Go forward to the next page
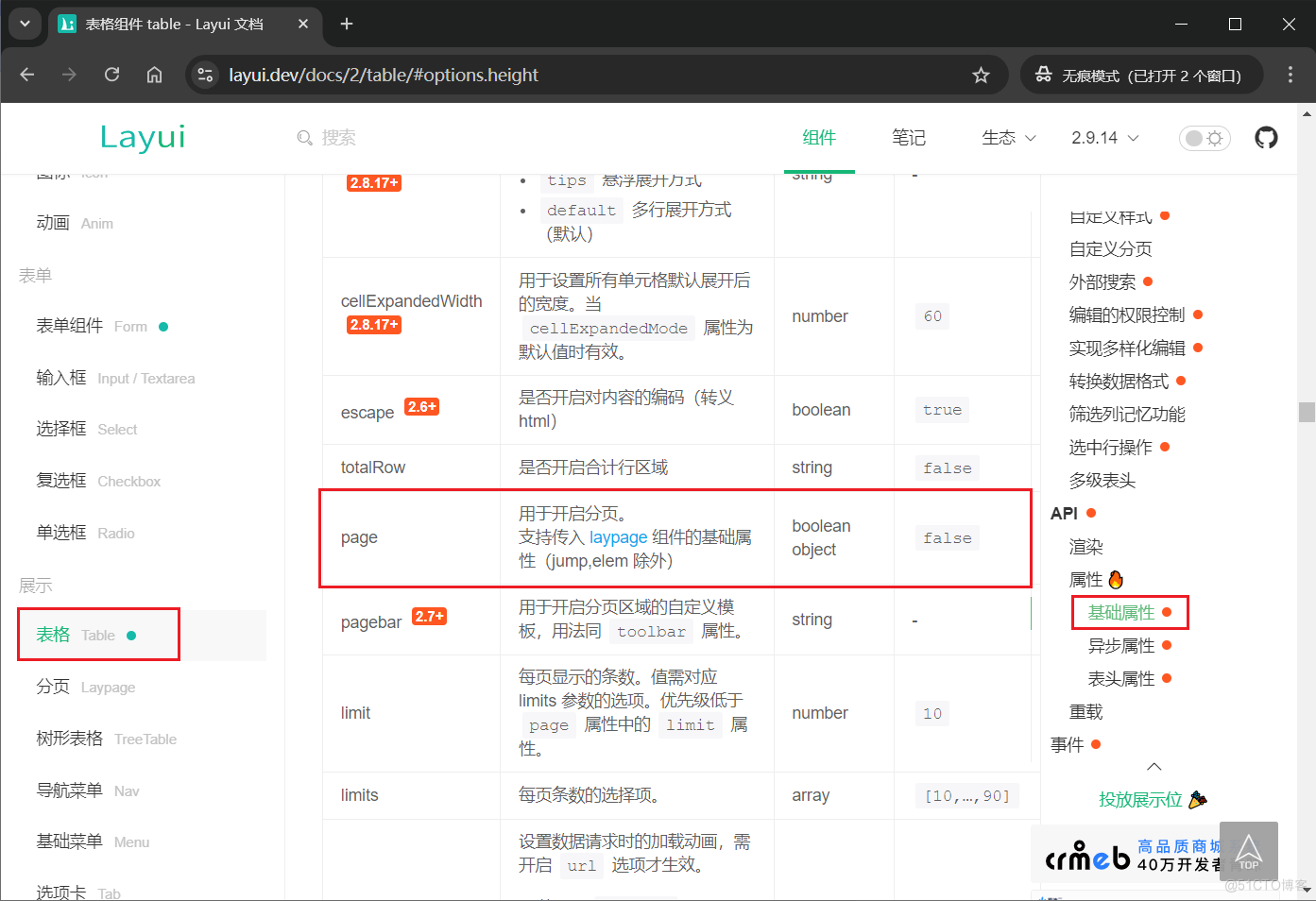The width and height of the screenshot is (1316, 901). pyautogui.click(x=69, y=75)
